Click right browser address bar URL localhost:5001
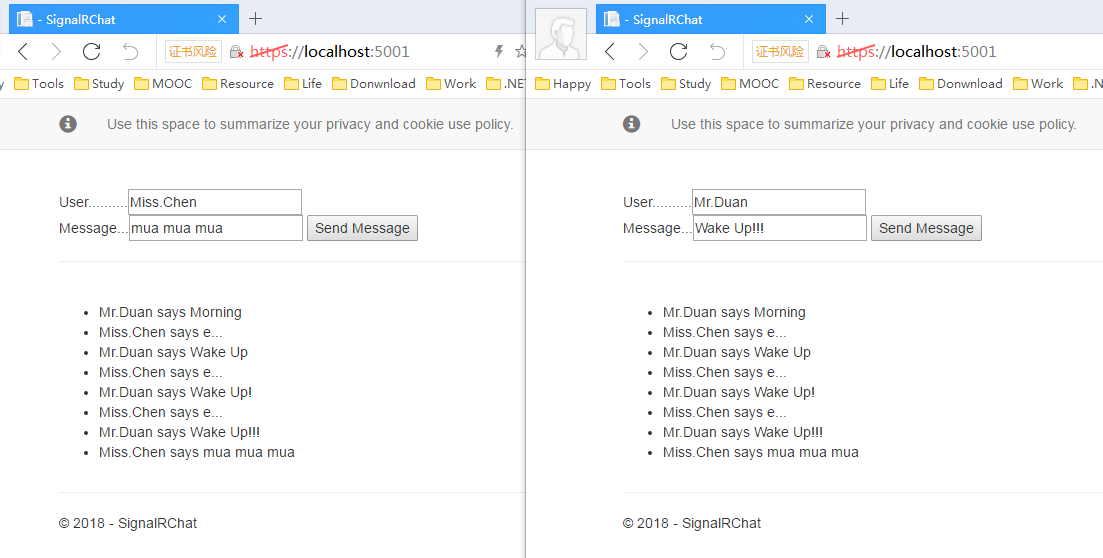This screenshot has width=1103, height=558. click(917, 51)
